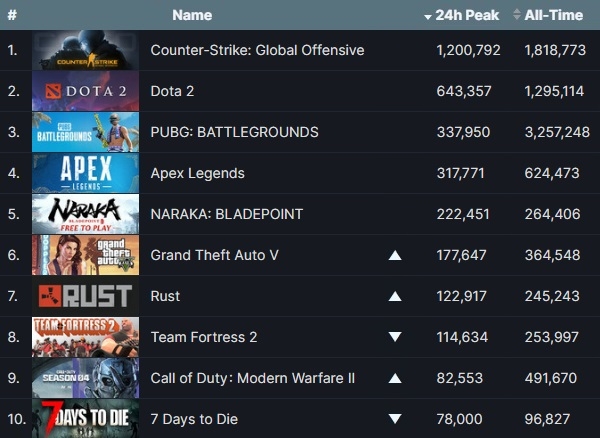
Task: Open the Apex Legends logo image
Action: point(84,173)
